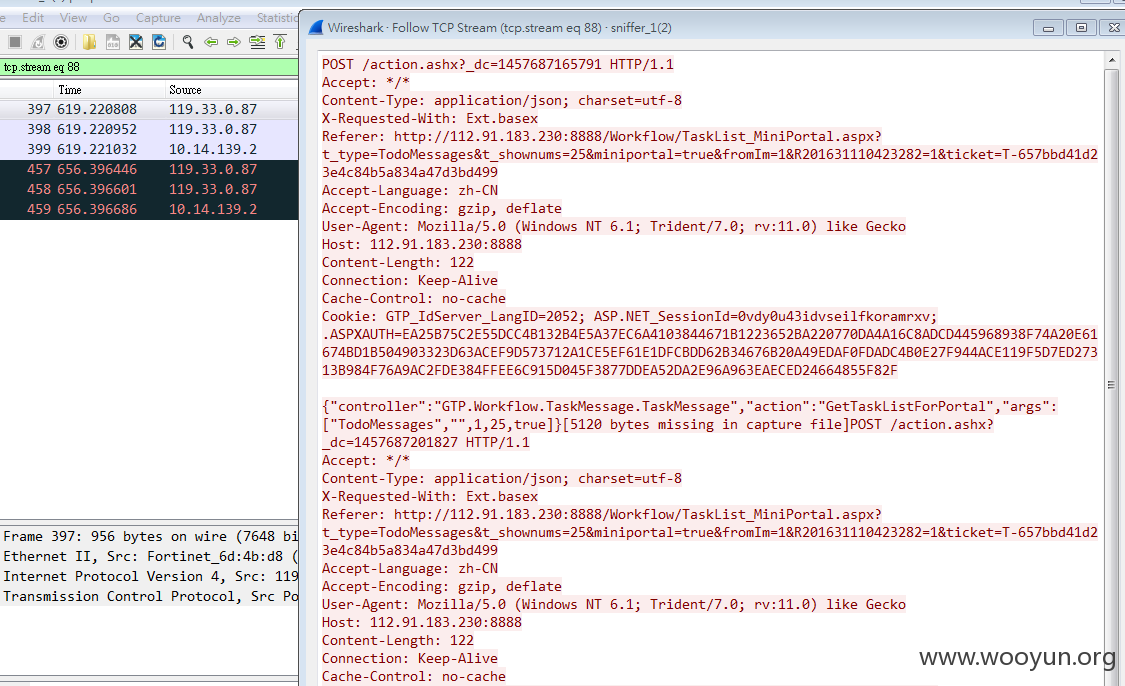The width and height of the screenshot is (1125, 686).
Task: Go forward to next packet with right arrow
Action: [234, 42]
